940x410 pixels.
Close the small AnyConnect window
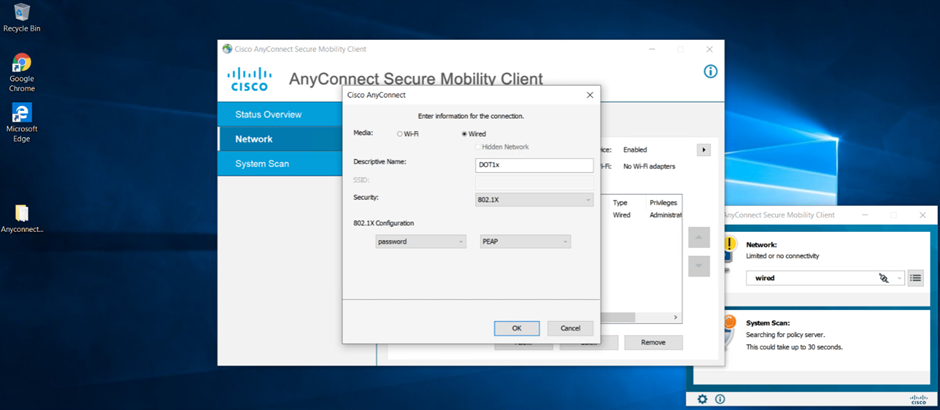coord(923,215)
